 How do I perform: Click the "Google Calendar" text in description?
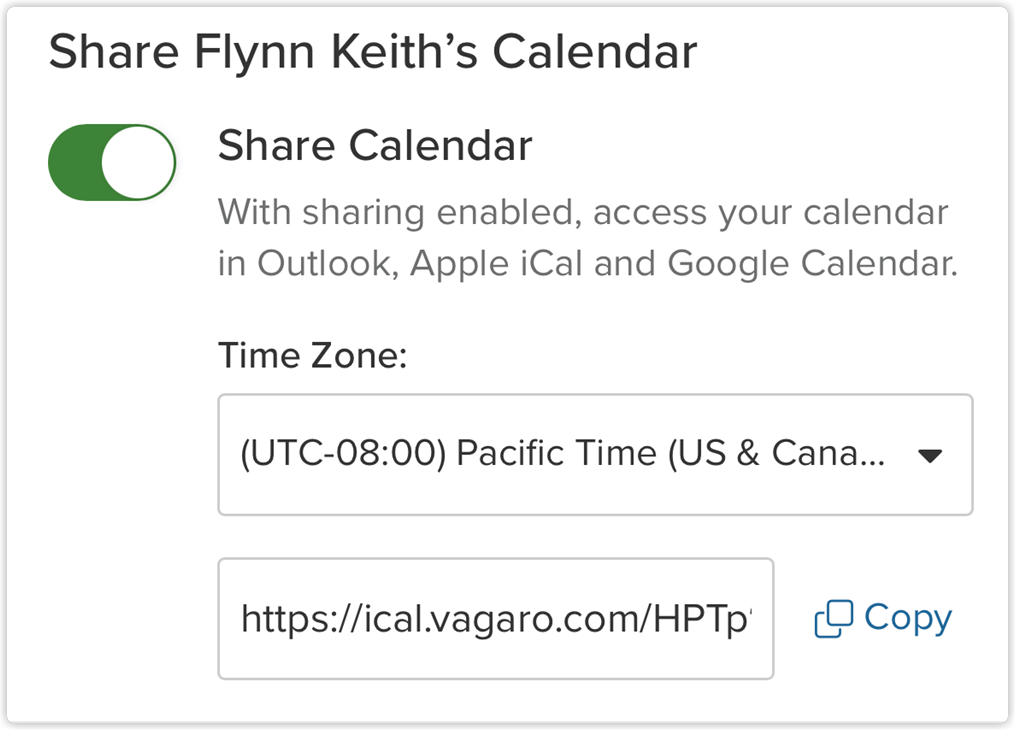pos(812,263)
